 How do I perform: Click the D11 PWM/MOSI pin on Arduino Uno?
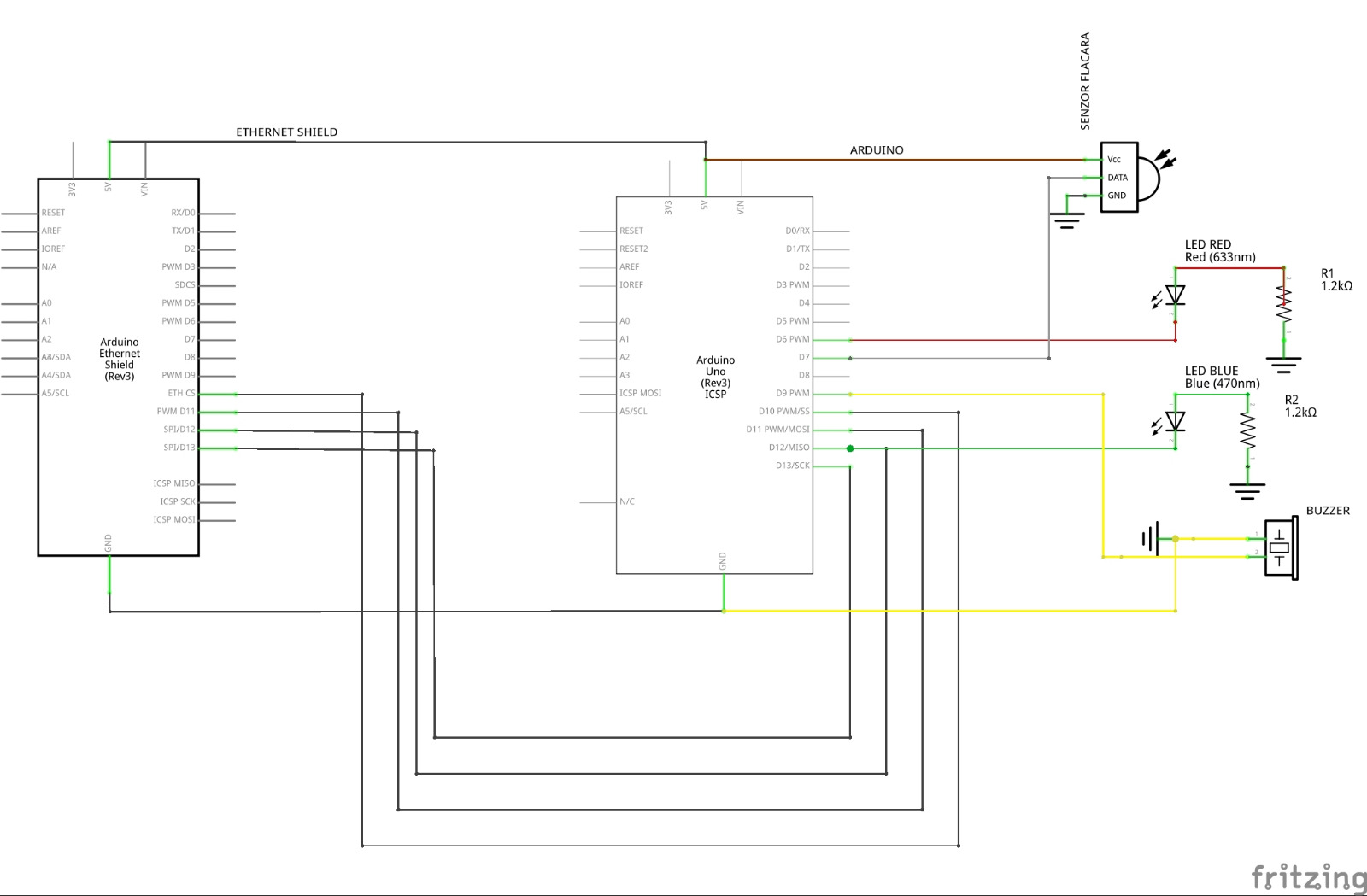point(777,430)
